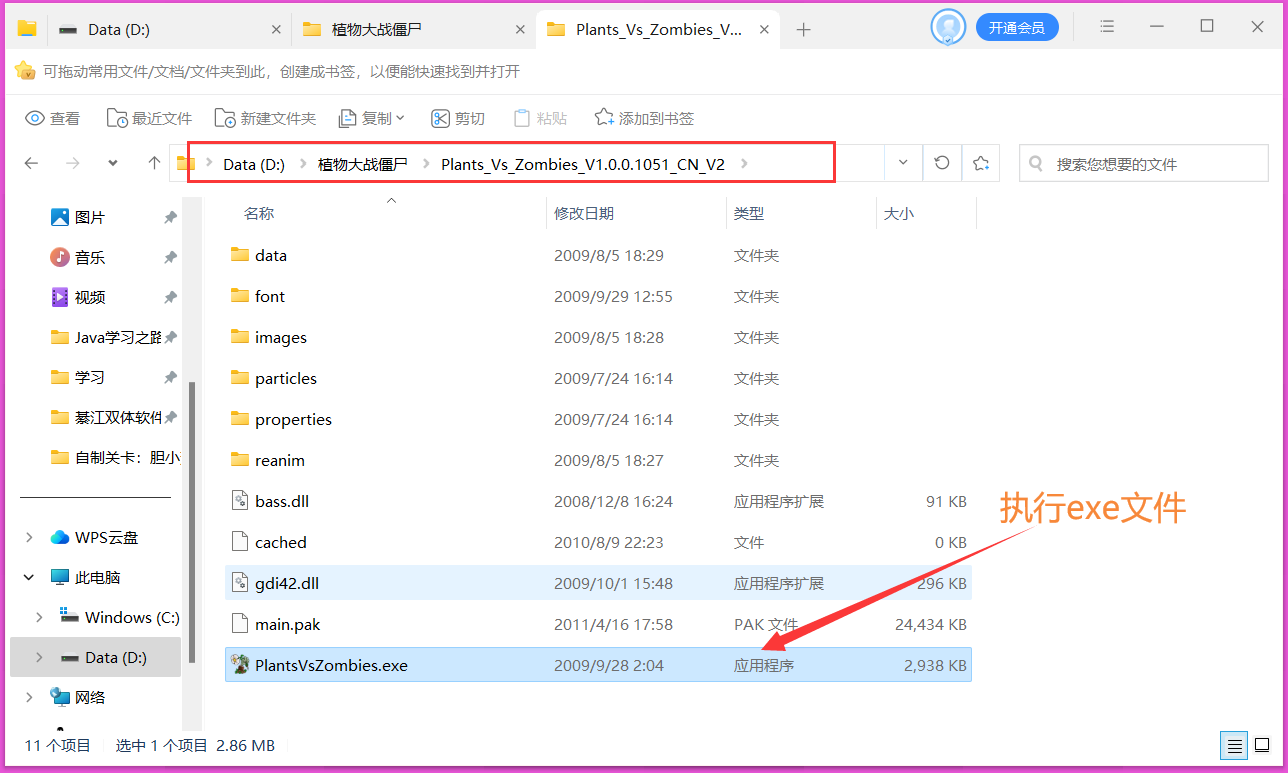
Task: Select the bass.dll file
Action: click(x=598, y=501)
